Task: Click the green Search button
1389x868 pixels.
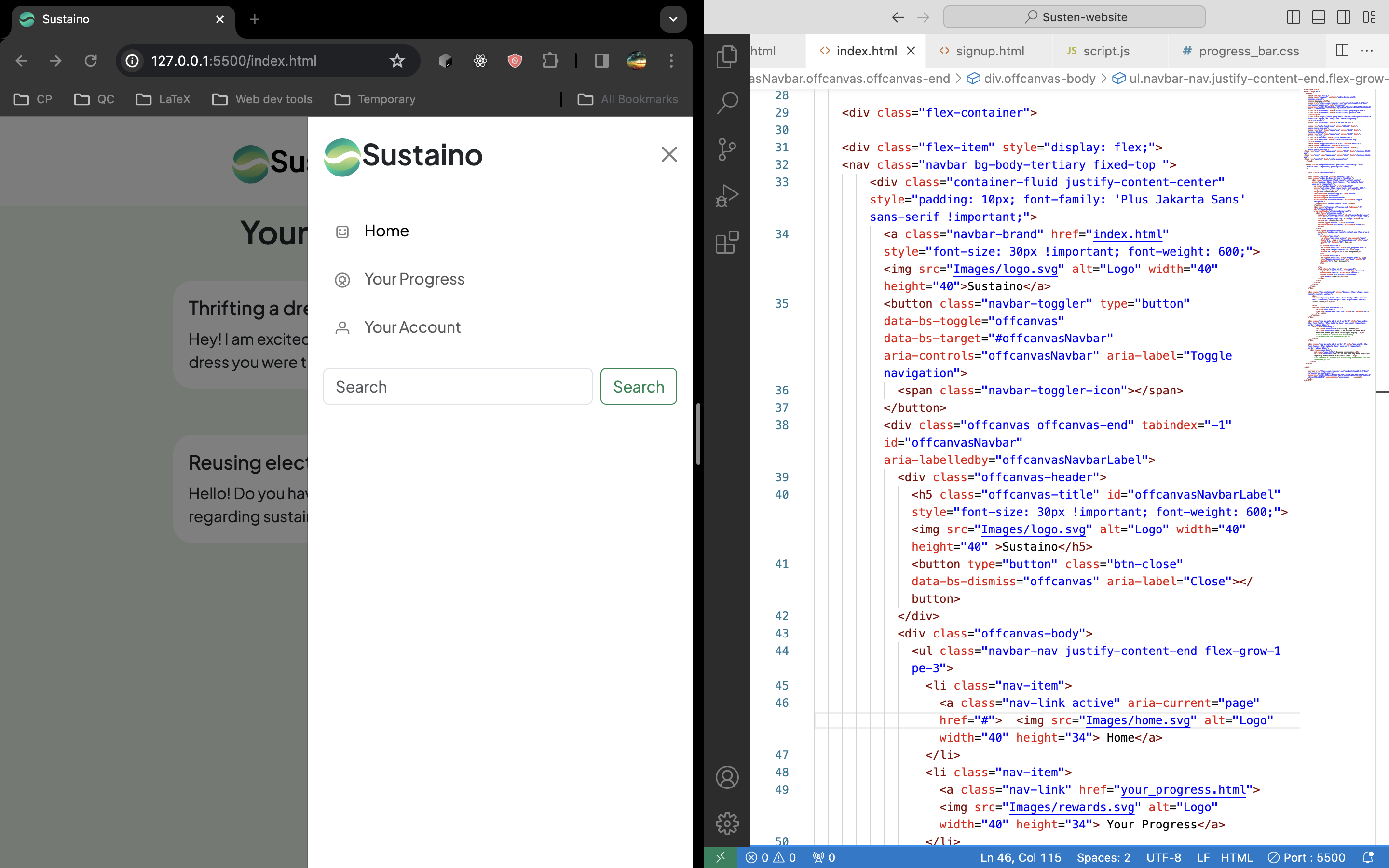Action: coord(638,386)
